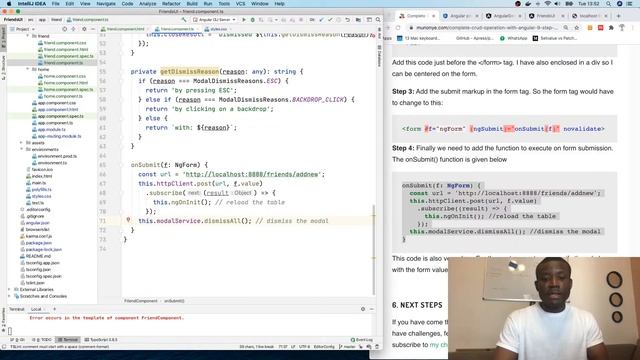Open the Analyze menu
The height and width of the screenshot is (360, 640).
147,4
